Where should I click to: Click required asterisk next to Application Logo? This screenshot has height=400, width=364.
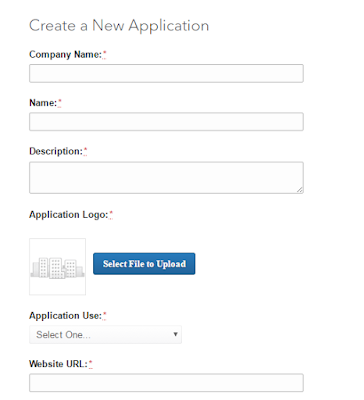point(111,214)
